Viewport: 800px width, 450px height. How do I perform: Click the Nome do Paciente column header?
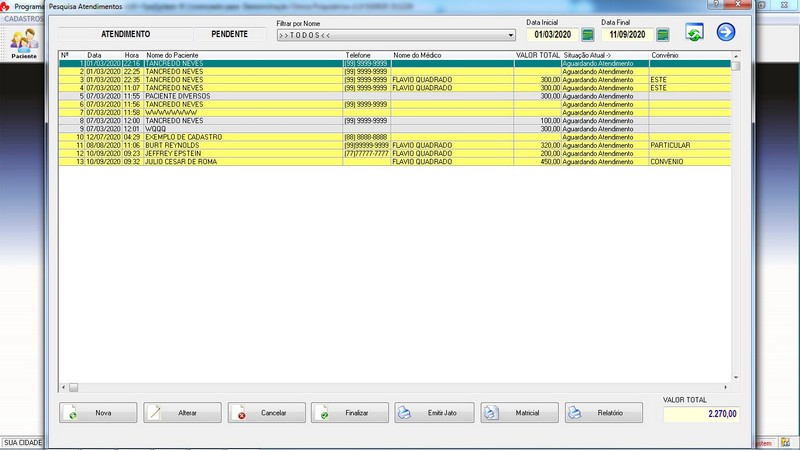[x=172, y=55]
